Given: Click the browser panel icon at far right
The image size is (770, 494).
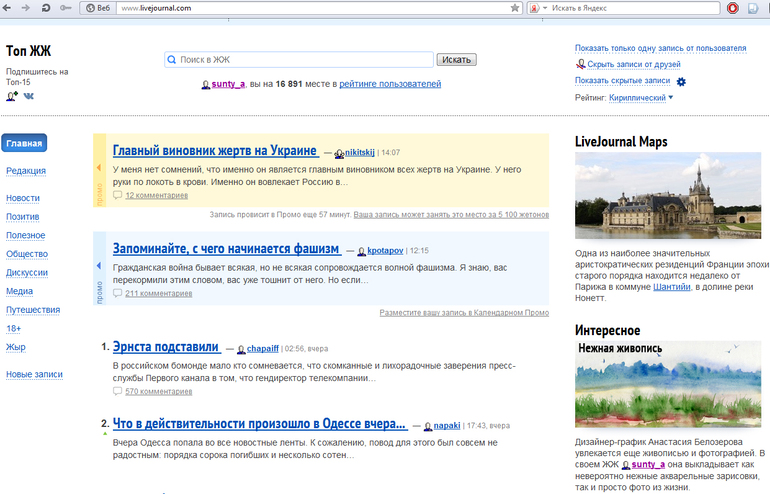Looking at the screenshot, I should pos(753,8).
